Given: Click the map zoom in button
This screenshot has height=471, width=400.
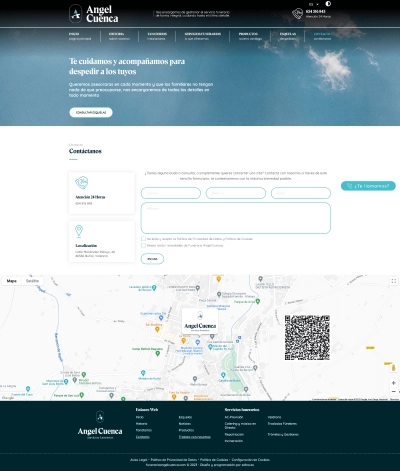Looking at the screenshot, I should [394, 383].
